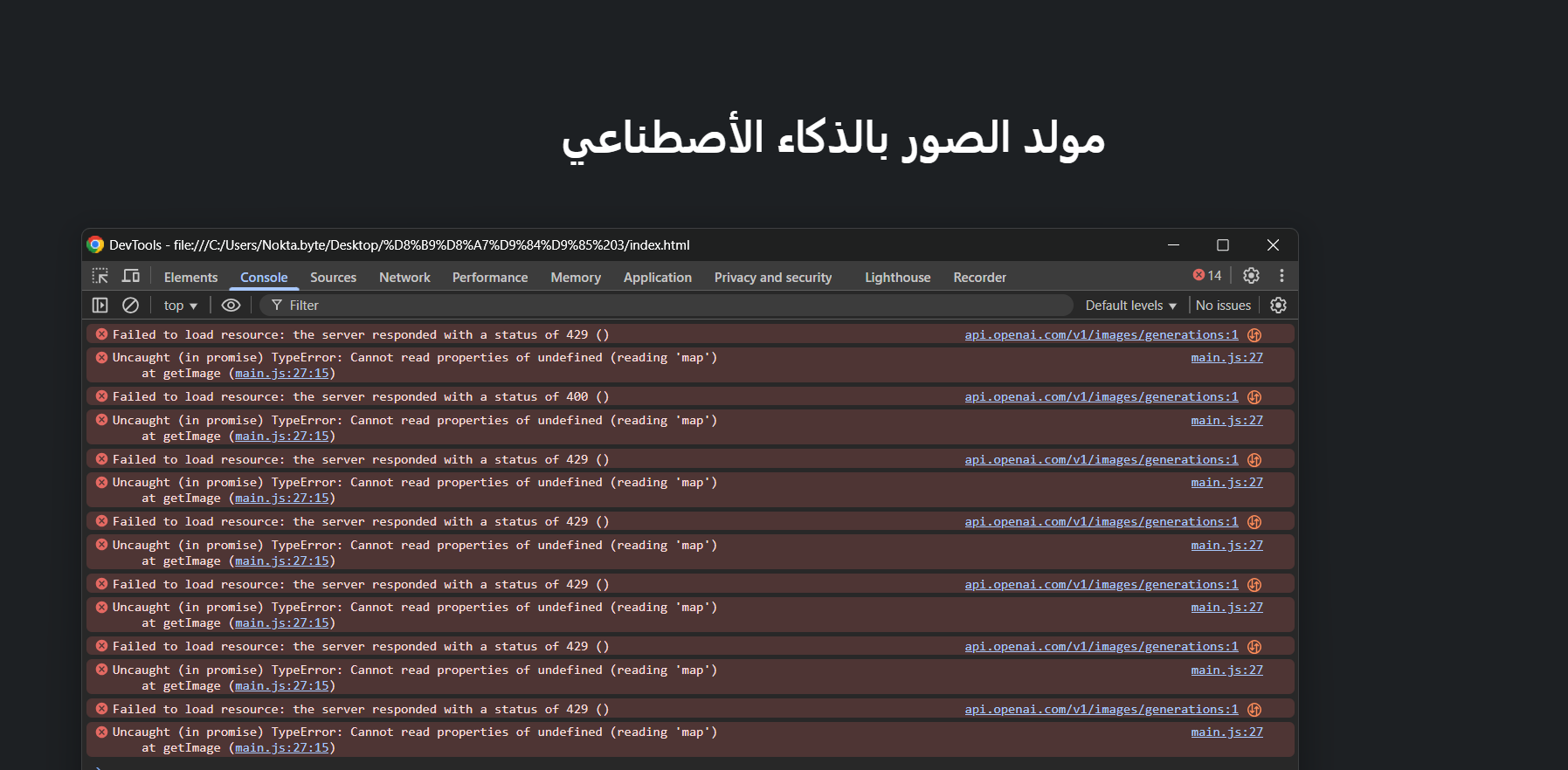The image size is (1568, 770).
Task: Open the three-dot customize DevTools menu
Action: click(1281, 276)
